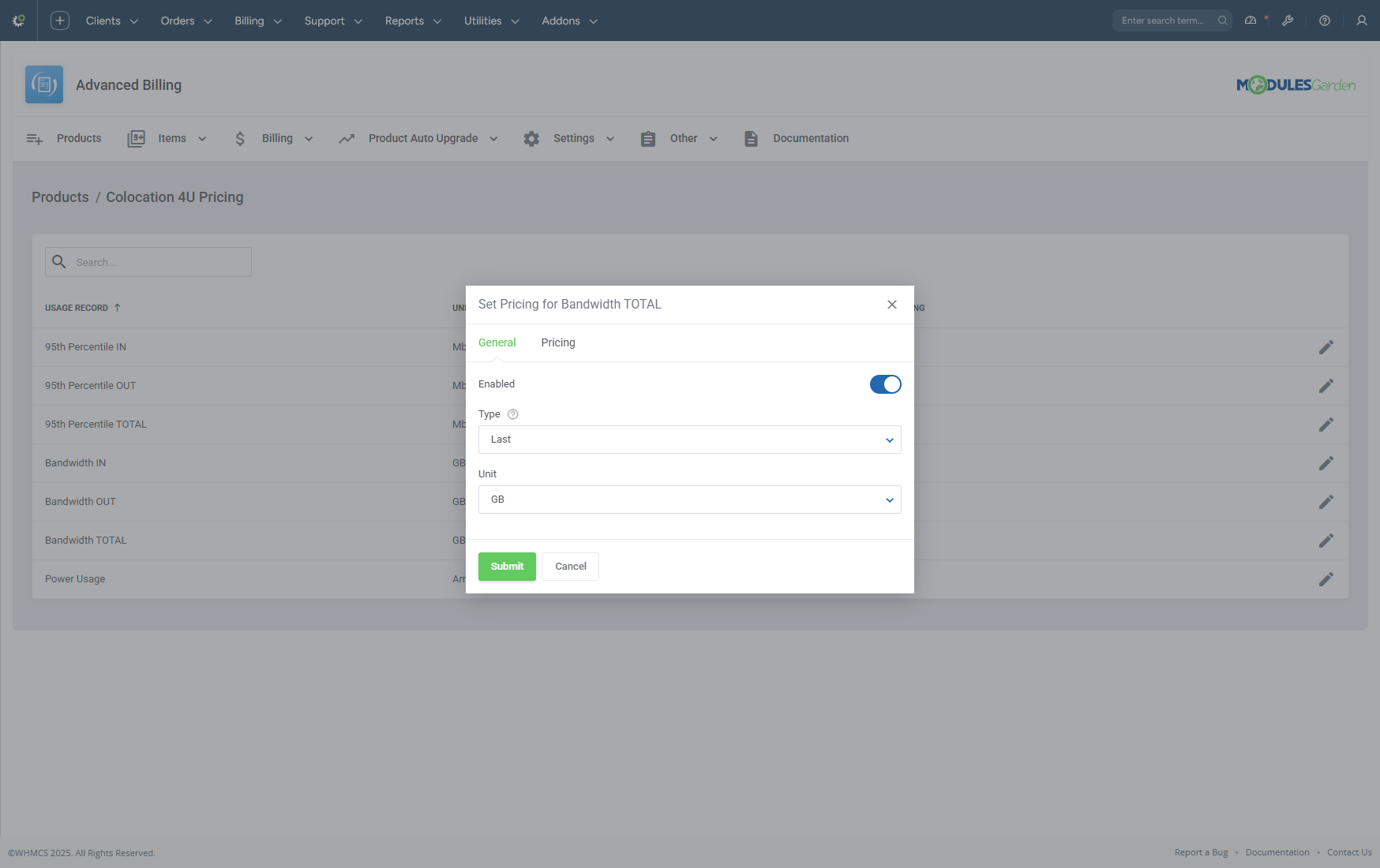Expand the Product Auto Upgrade menu
1380x868 pixels.
pos(418,139)
